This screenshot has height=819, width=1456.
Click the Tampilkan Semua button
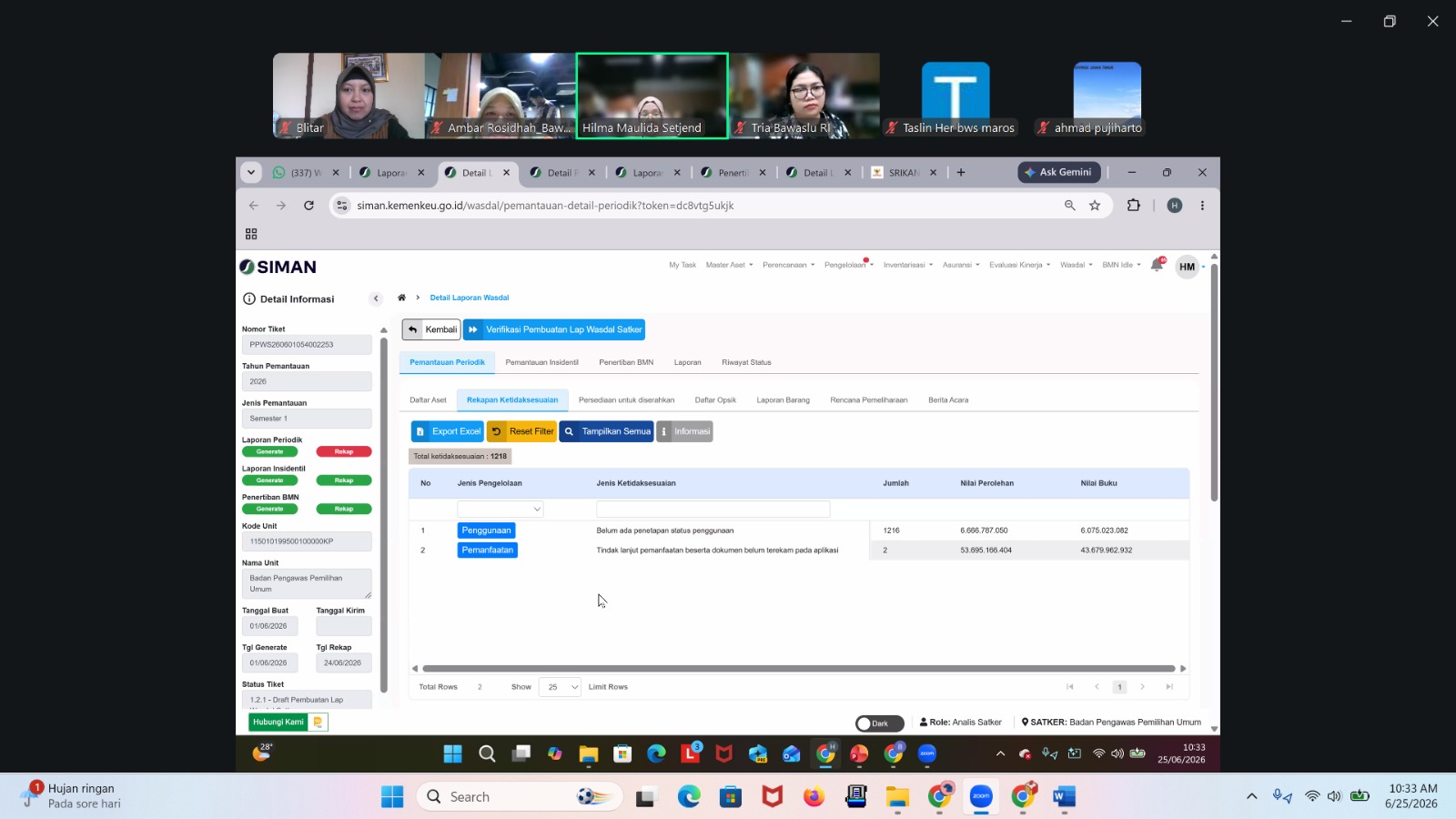tap(606, 431)
